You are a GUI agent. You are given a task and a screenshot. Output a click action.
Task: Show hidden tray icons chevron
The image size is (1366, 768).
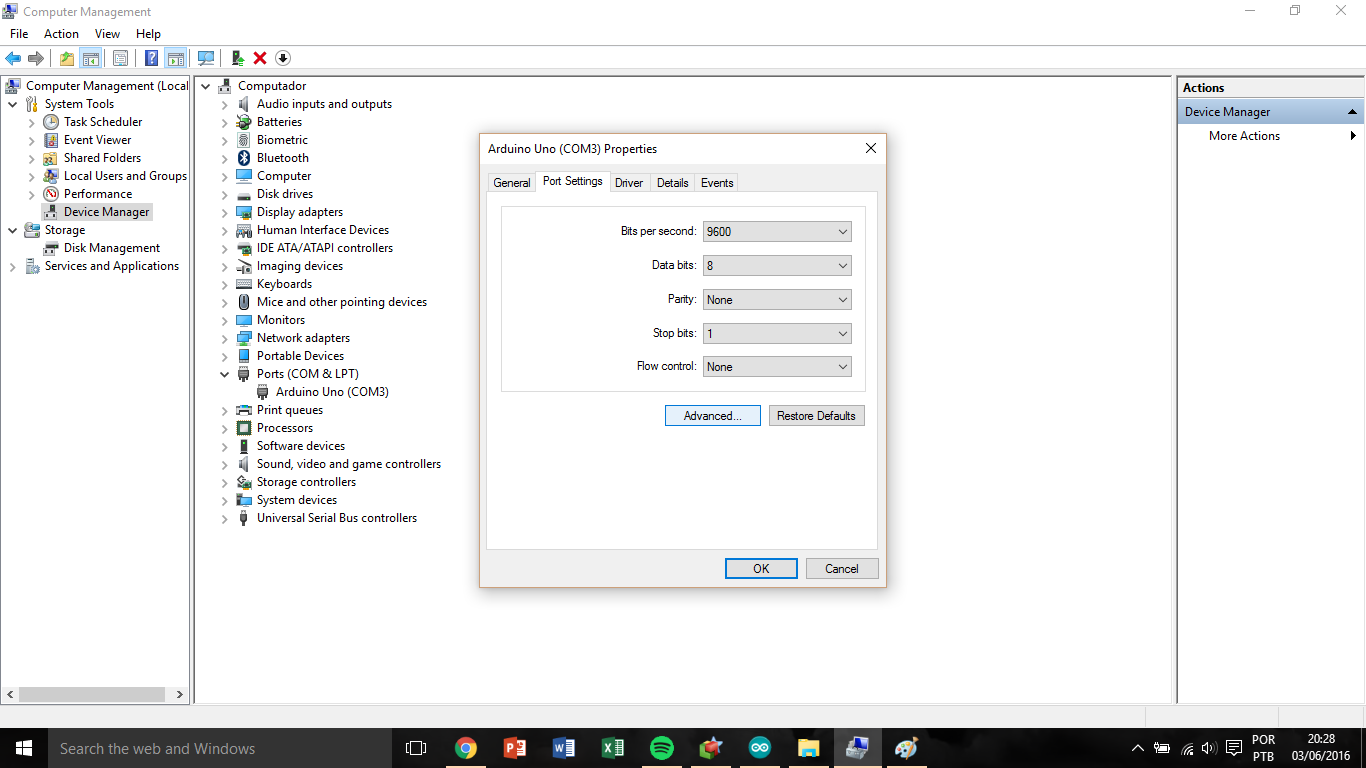click(x=1137, y=748)
